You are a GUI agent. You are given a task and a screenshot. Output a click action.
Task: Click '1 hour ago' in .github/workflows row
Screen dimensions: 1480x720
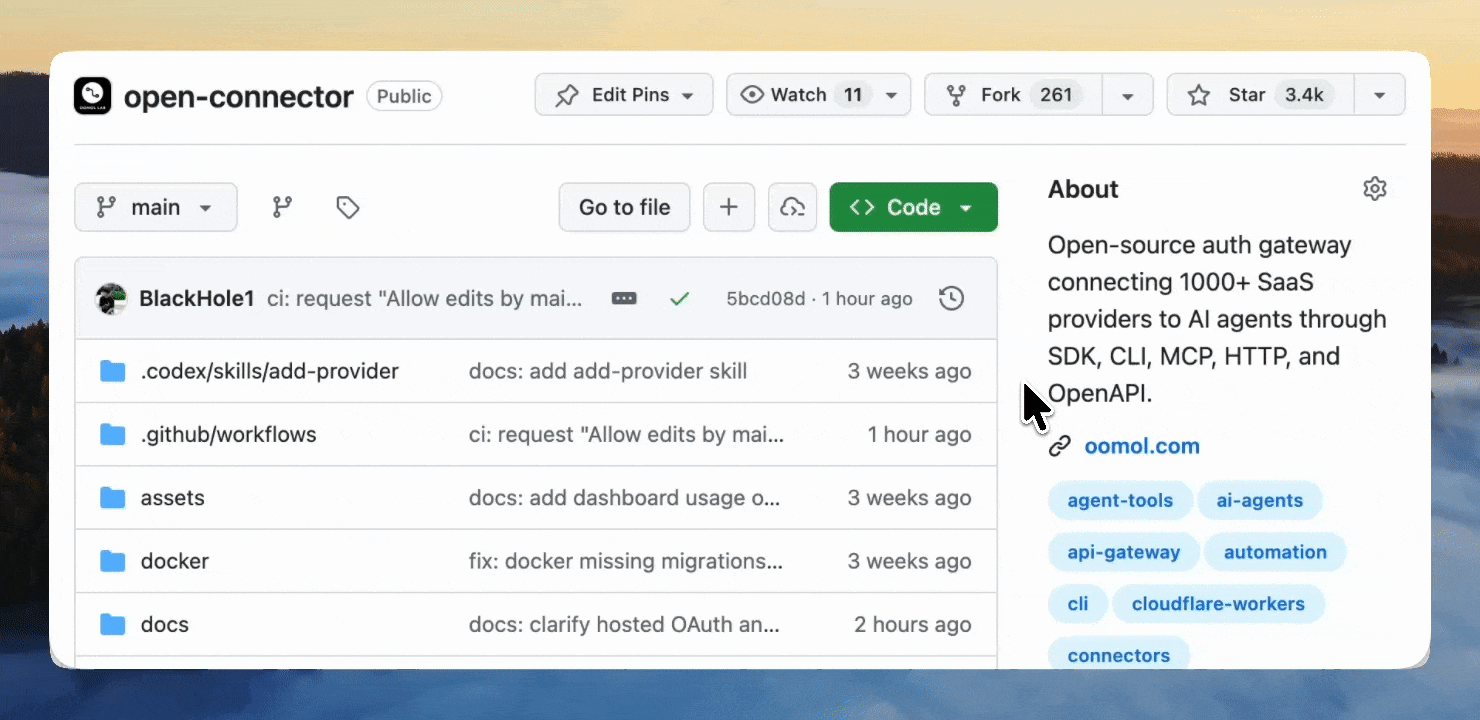point(920,434)
